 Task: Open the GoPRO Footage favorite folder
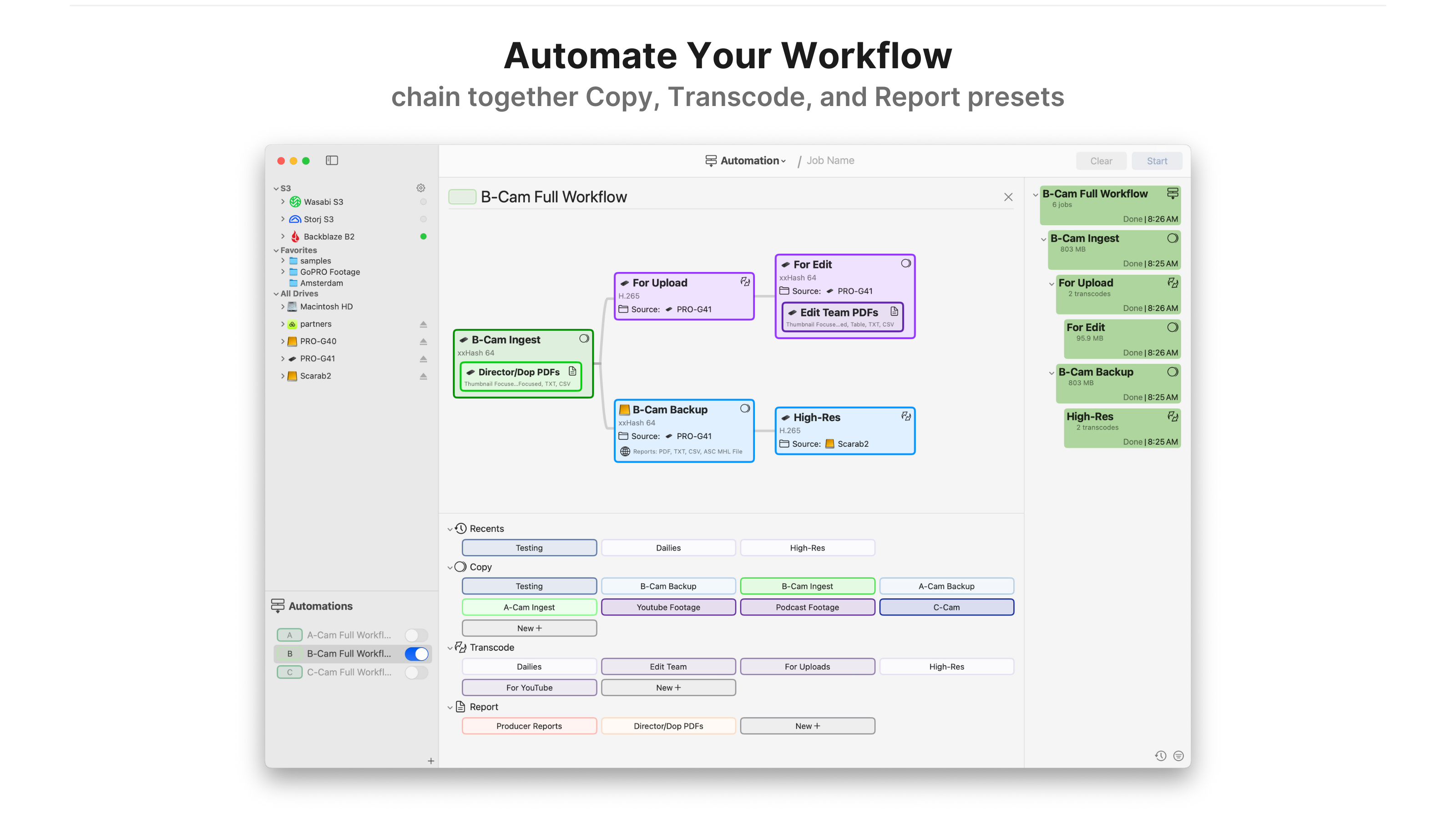tap(329, 272)
